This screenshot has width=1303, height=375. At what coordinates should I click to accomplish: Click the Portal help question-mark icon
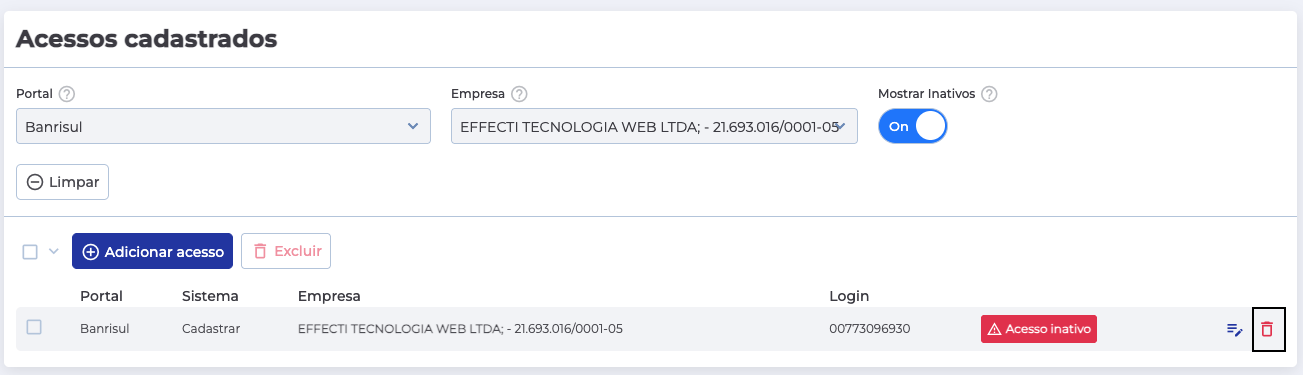(x=67, y=94)
